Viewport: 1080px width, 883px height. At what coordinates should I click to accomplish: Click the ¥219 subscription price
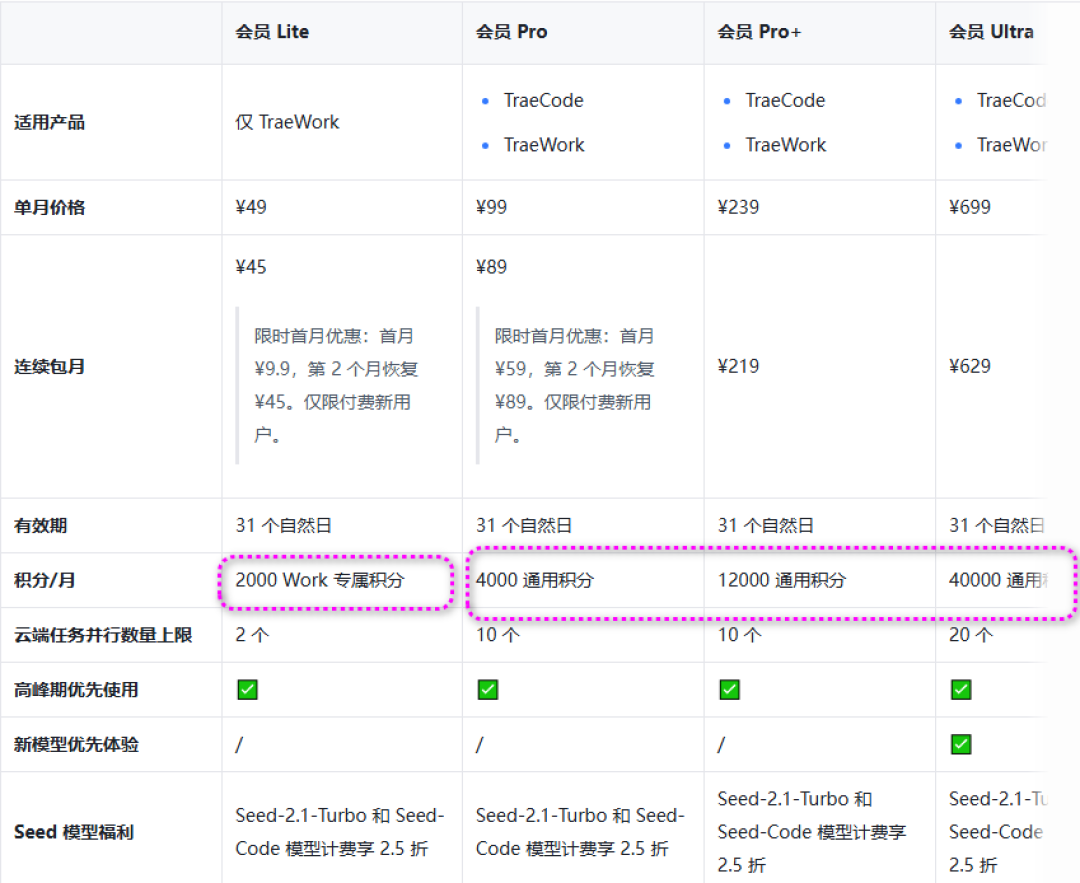pos(738,366)
